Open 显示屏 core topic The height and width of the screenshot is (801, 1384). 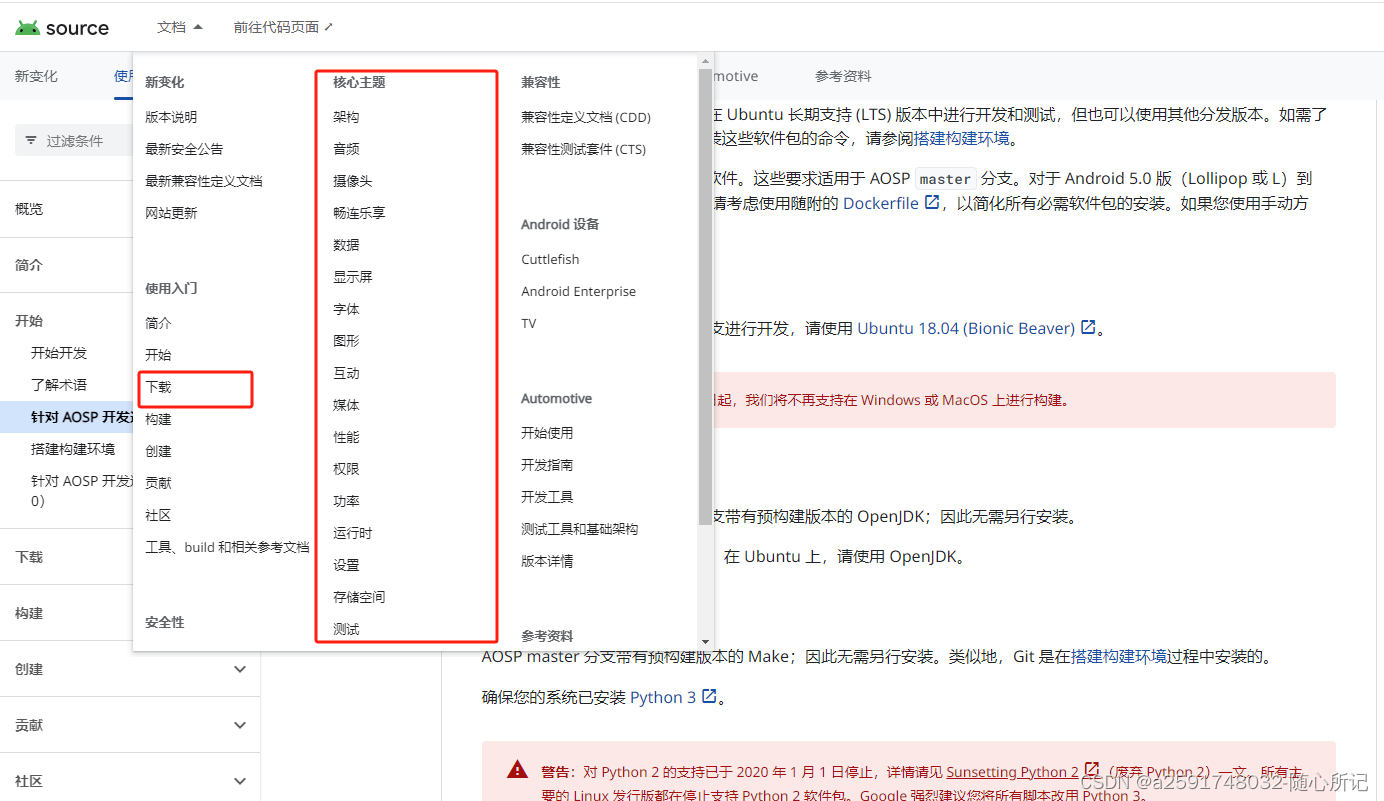pos(352,277)
